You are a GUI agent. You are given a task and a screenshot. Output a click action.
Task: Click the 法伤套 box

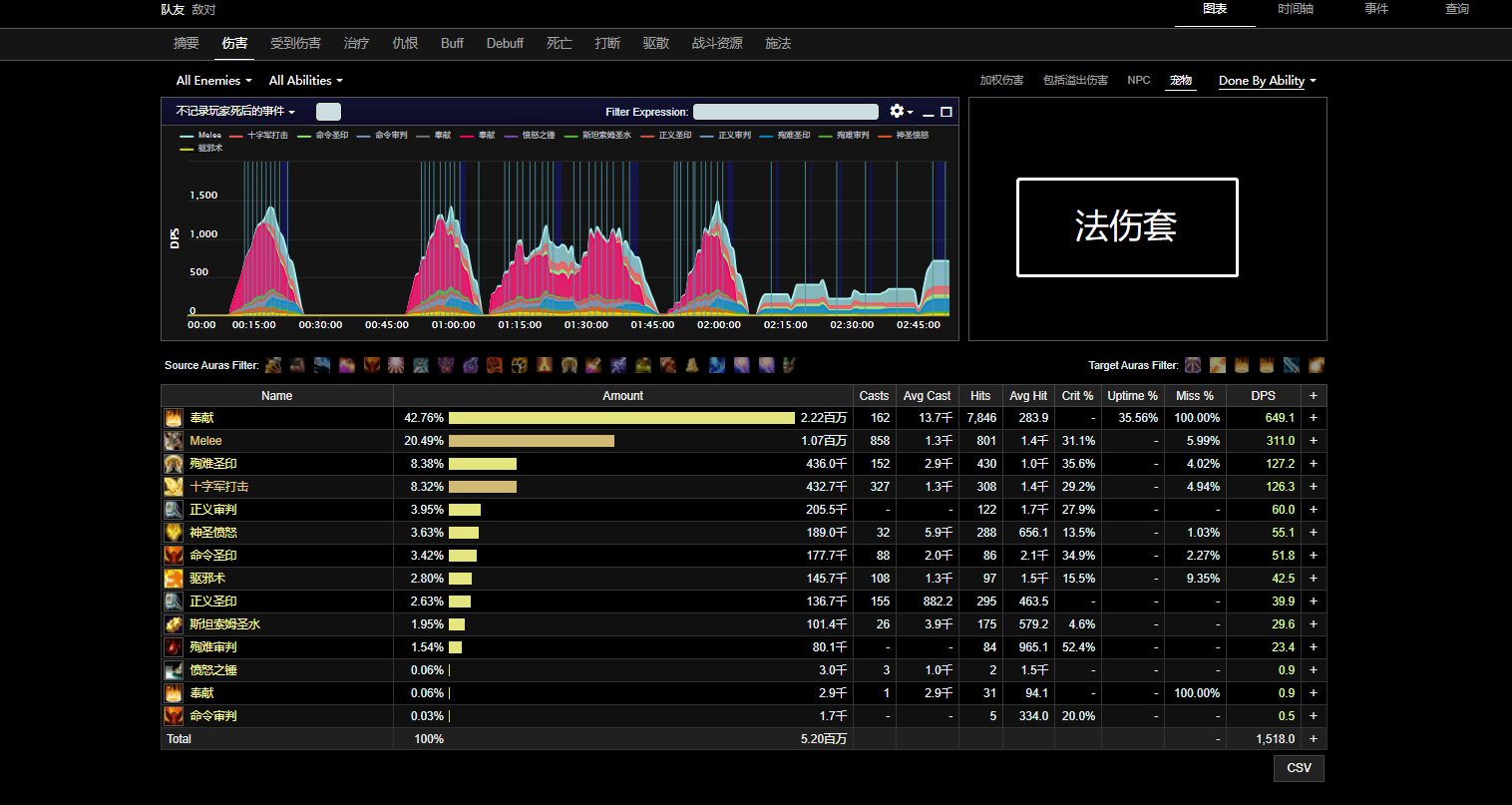click(x=1127, y=227)
